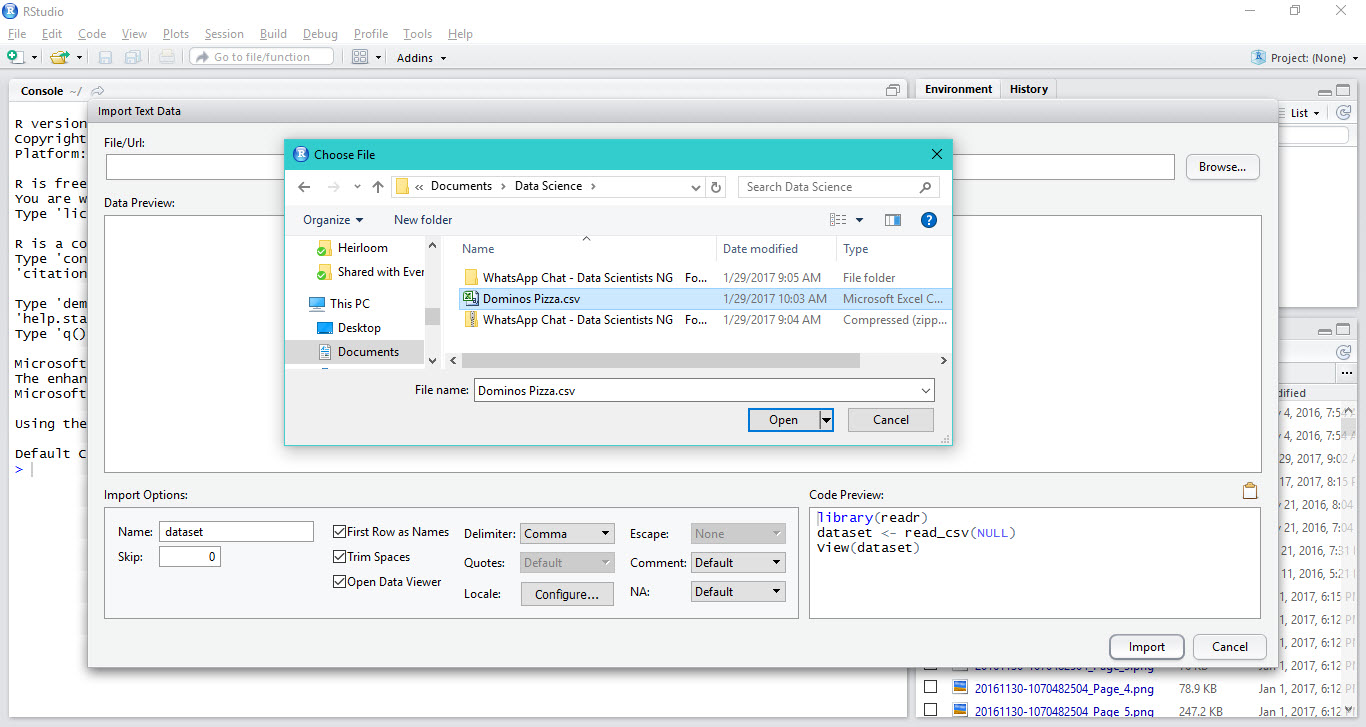Open Help with the blue question mark icon
Screen dimensions: 1366x727
[x=929, y=220]
